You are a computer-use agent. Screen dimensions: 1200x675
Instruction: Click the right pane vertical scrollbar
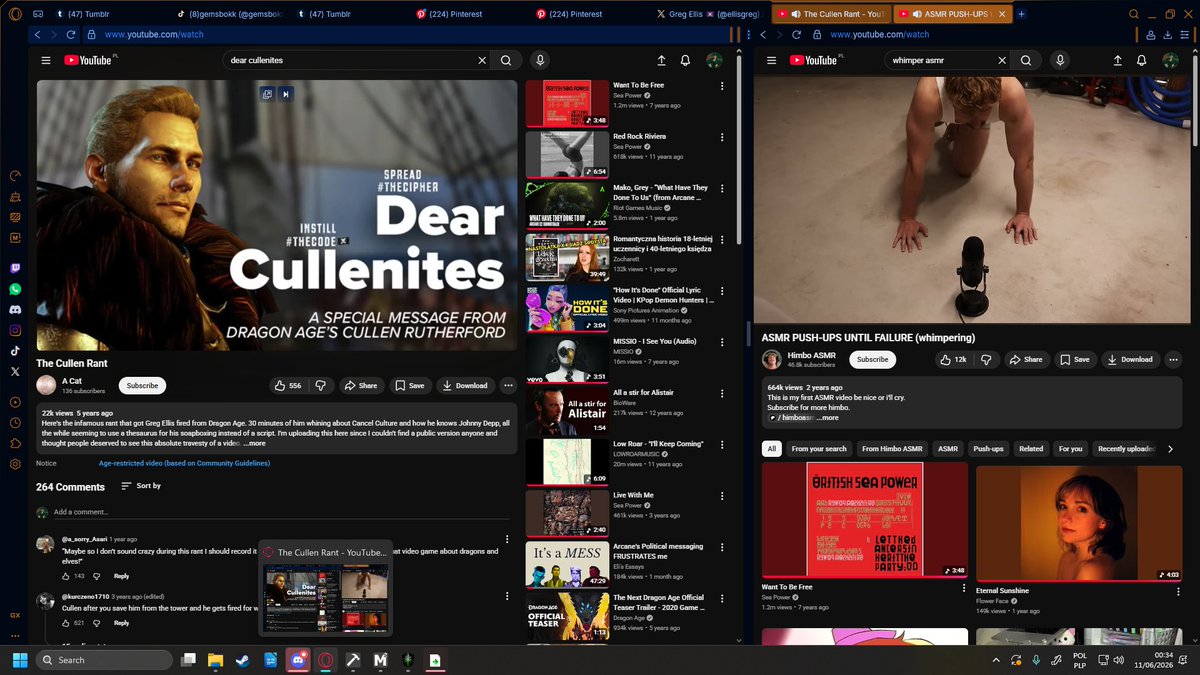point(1197,100)
